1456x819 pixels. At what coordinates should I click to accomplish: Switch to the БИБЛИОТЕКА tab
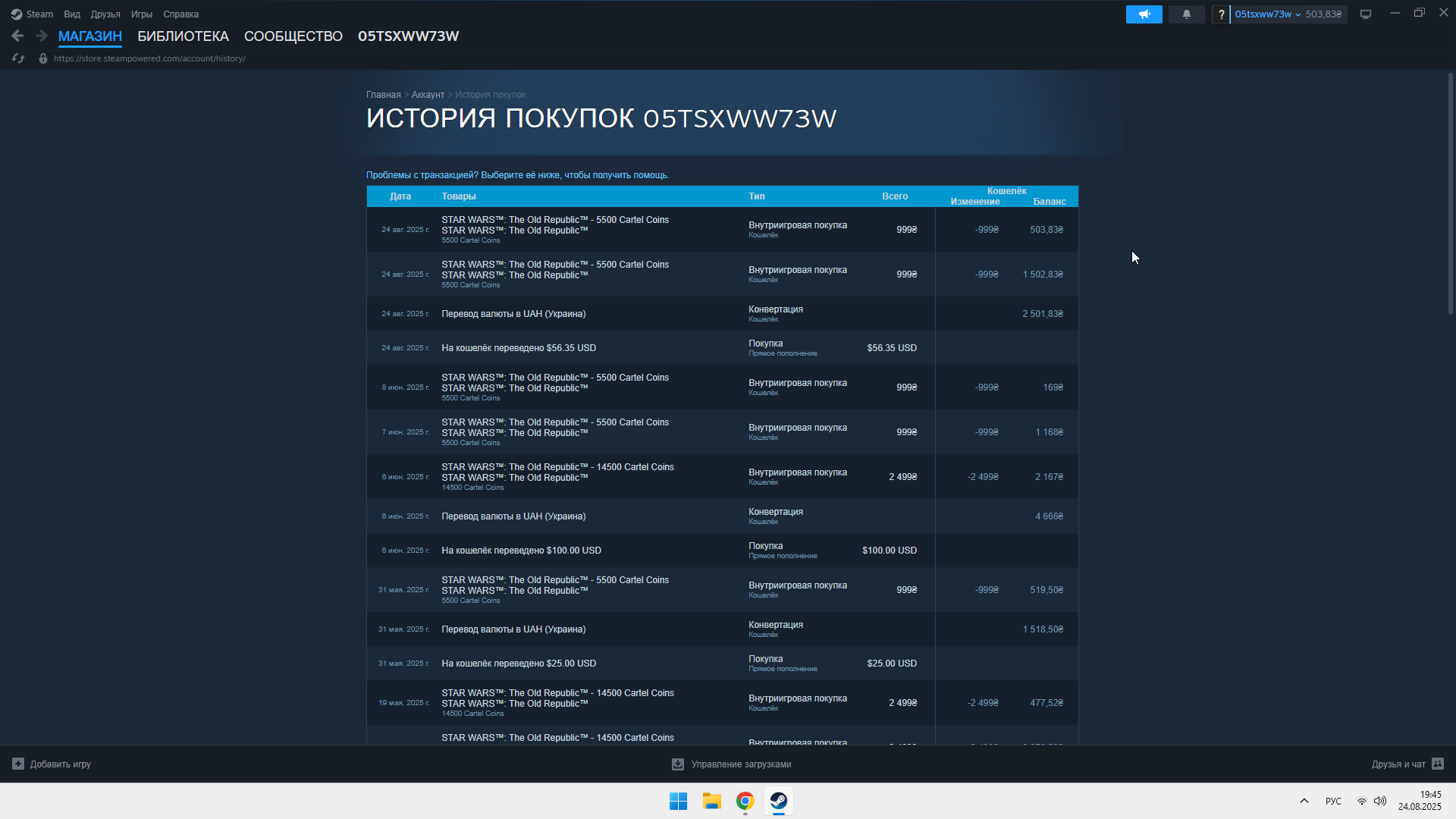tap(183, 36)
